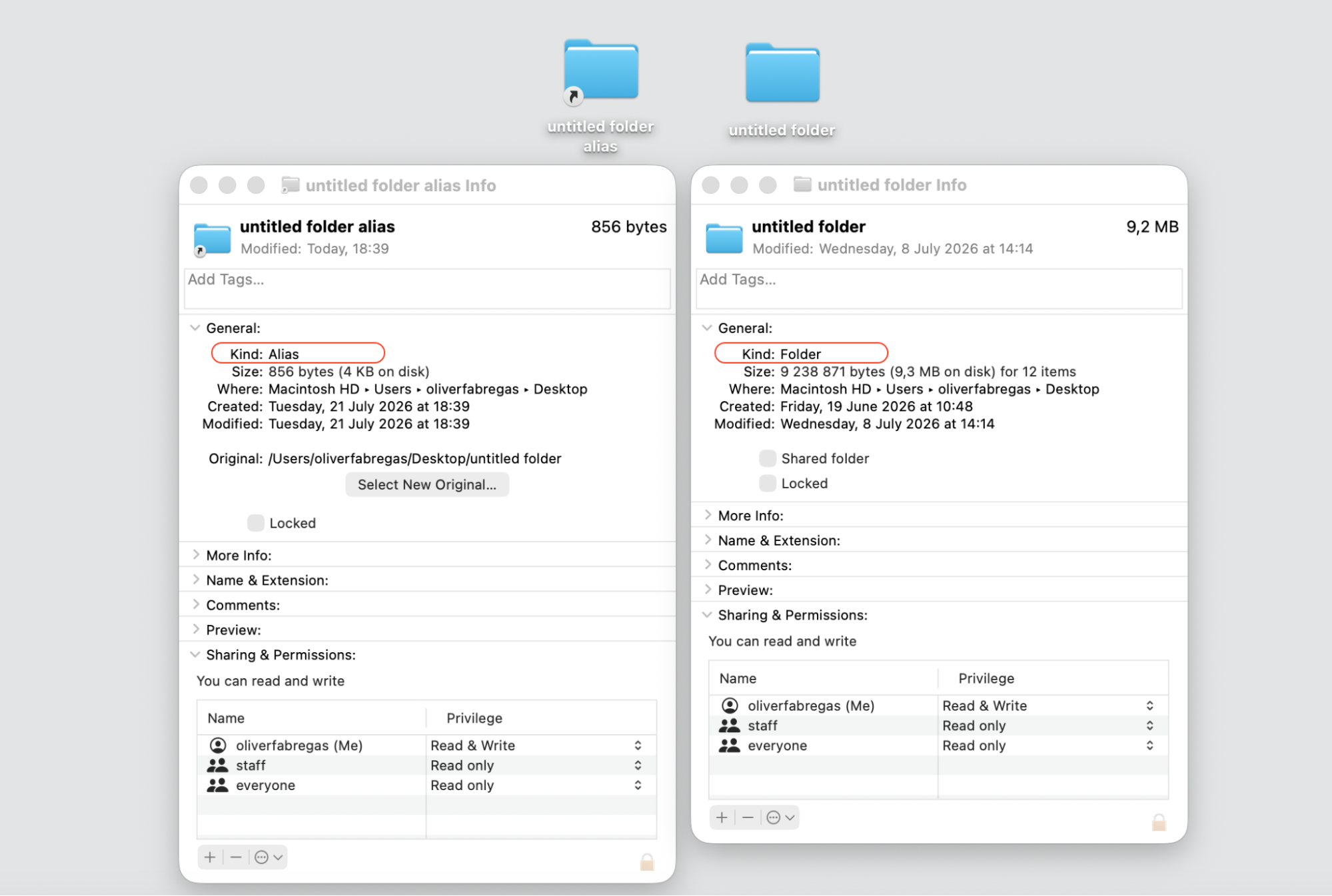Add a user with plus in untitled folder Info
Image resolution: width=1332 pixels, height=896 pixels.
point(722,817)
